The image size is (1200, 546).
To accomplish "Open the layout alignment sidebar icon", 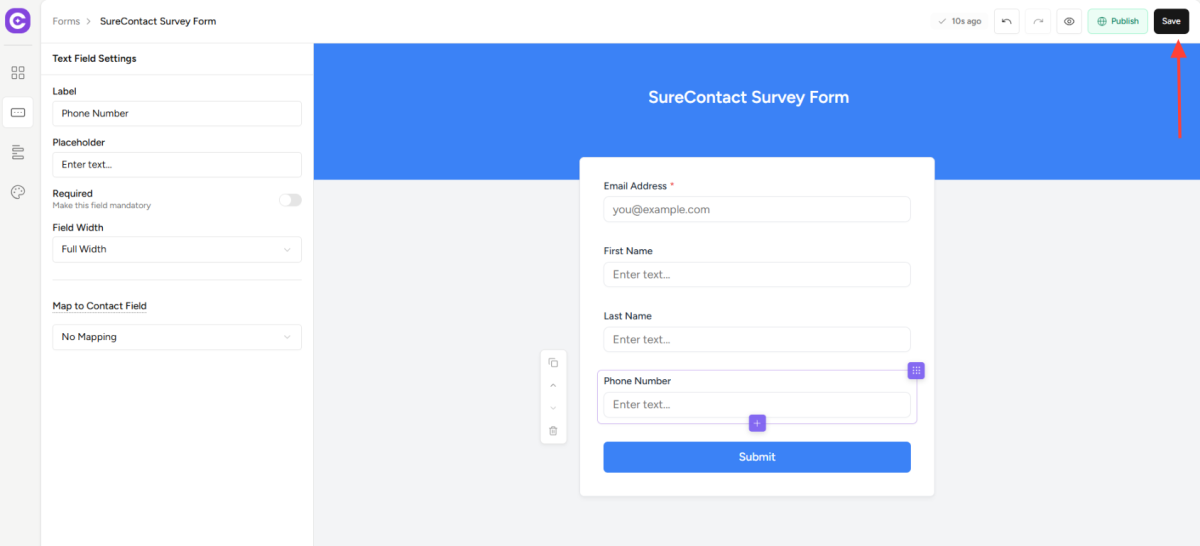I will click(18, 152).
